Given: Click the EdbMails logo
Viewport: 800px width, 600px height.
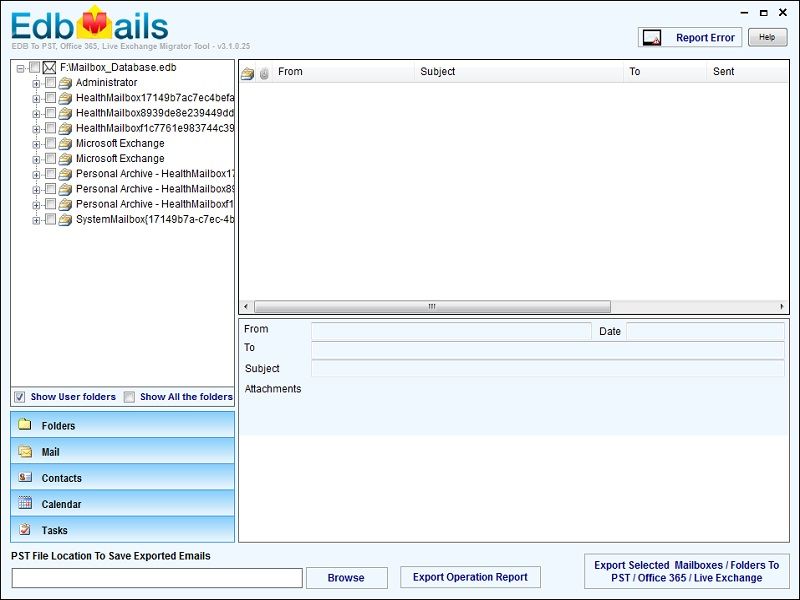Looking at the screenshot, I should 90,24.
